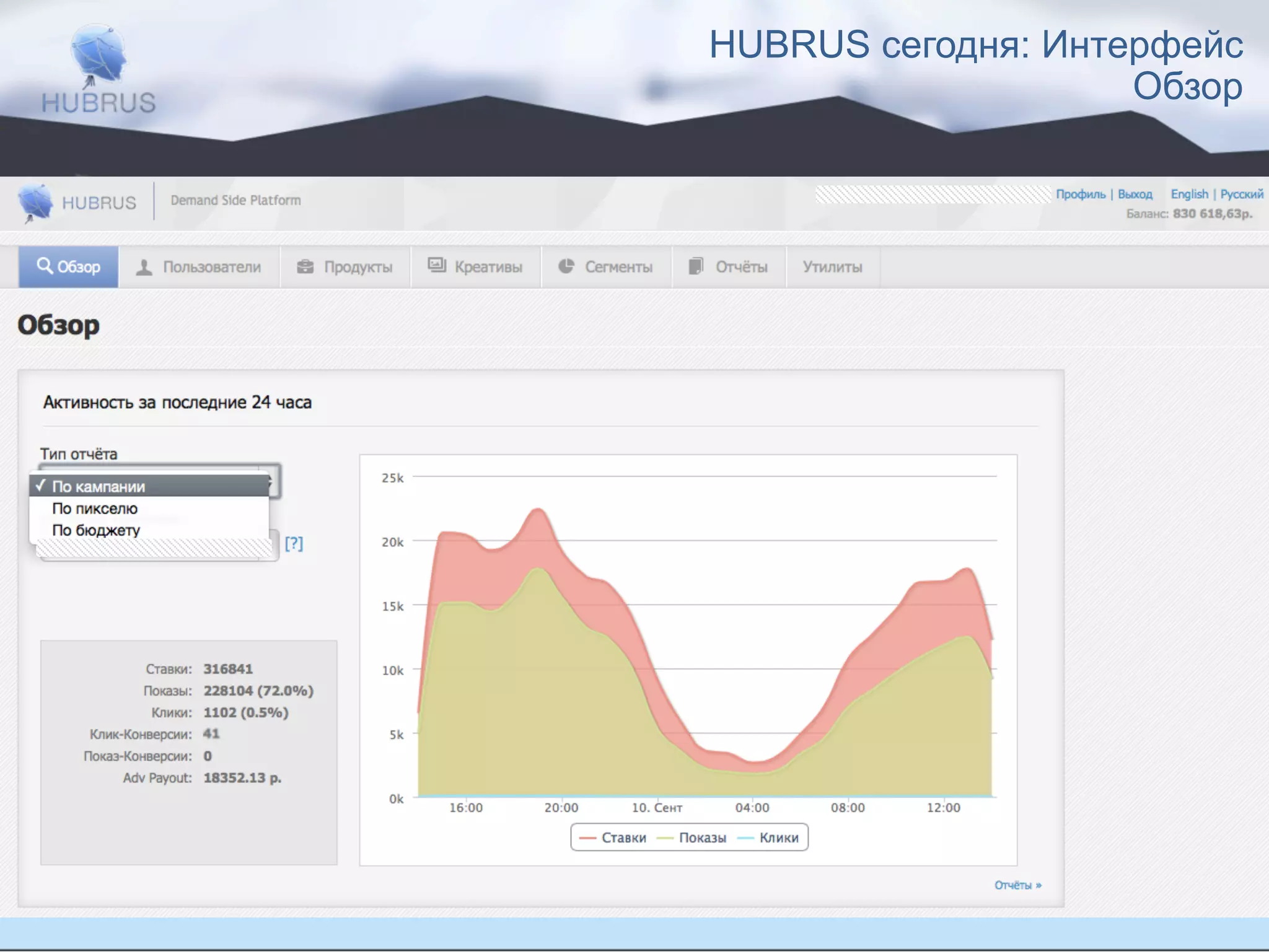Click the Активность за последние 24 часа heading
Image resolution: width=1269 pixels, height=952 pixels.
(x=177, y=402)
